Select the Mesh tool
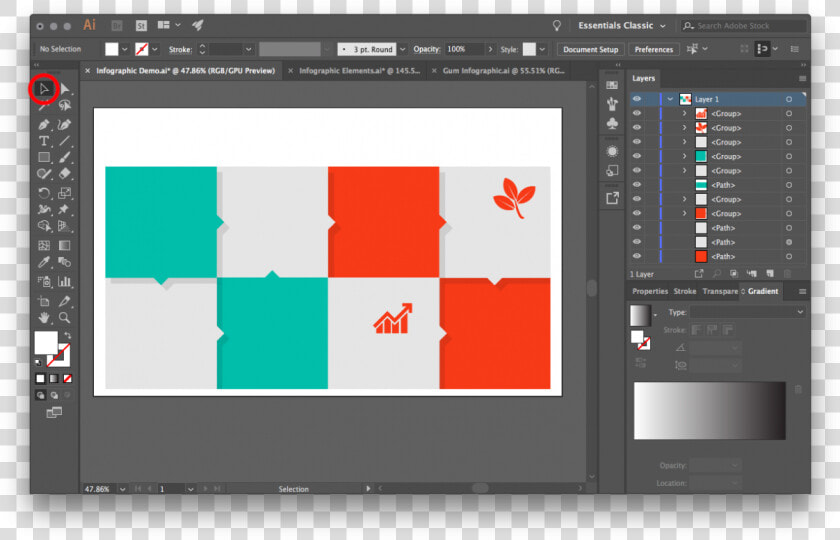Image resolution: width=840 pixels, height=540 pixels. pyautogui.click(x=44, y=245)
